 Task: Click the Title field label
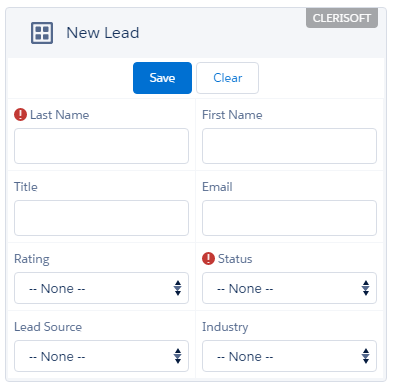(x=26, y=187)
